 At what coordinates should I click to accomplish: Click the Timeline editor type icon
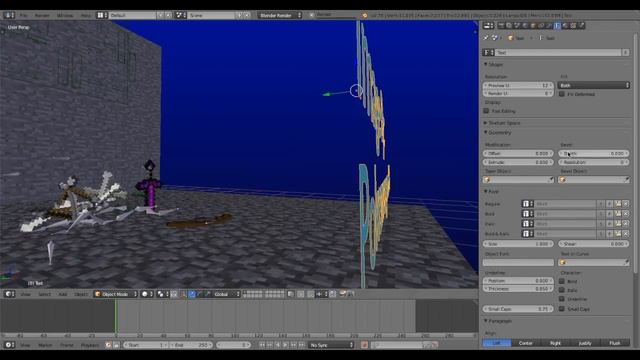(x=9, y=345)
